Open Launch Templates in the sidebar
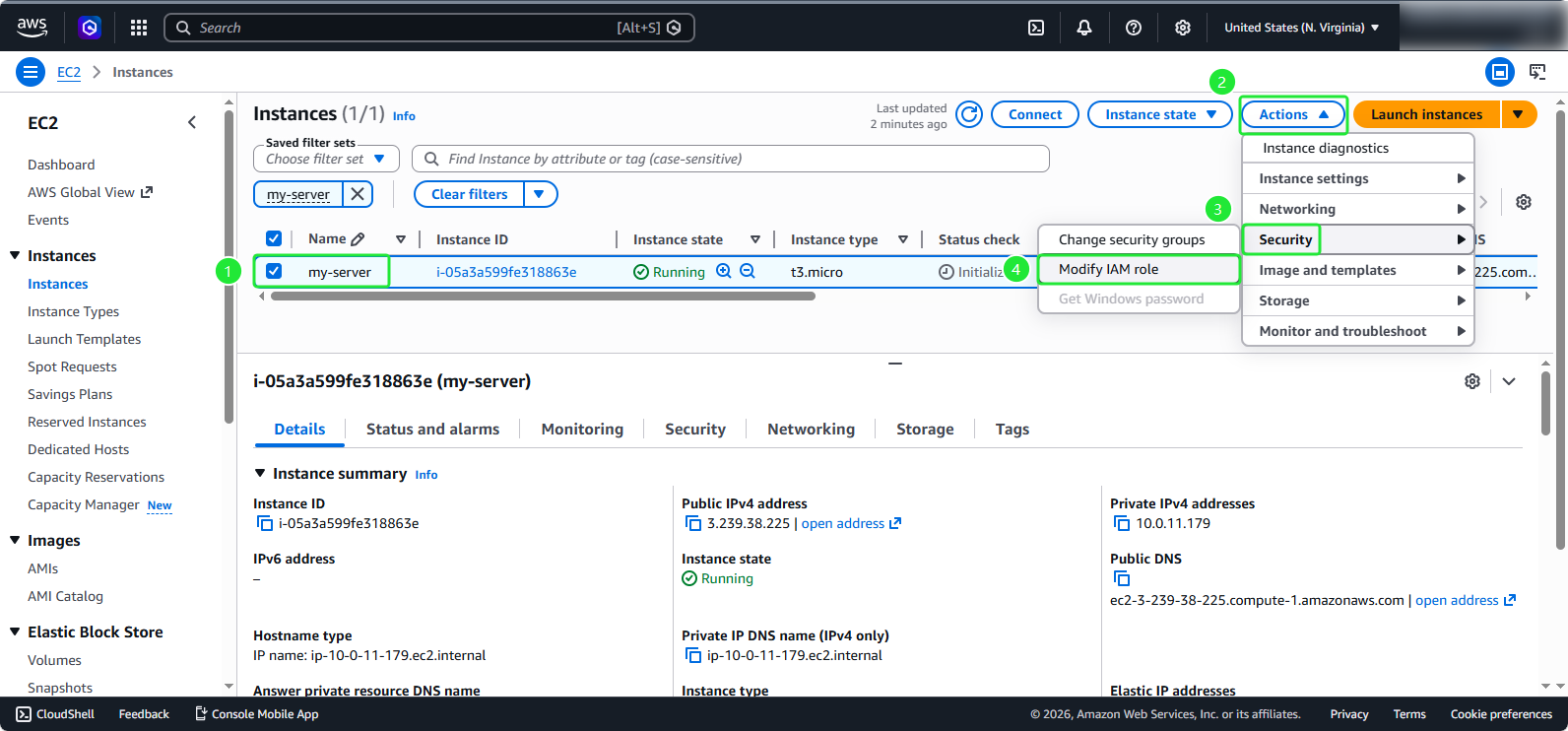The width and height of the screenshot is (1568, 731). 85,339
